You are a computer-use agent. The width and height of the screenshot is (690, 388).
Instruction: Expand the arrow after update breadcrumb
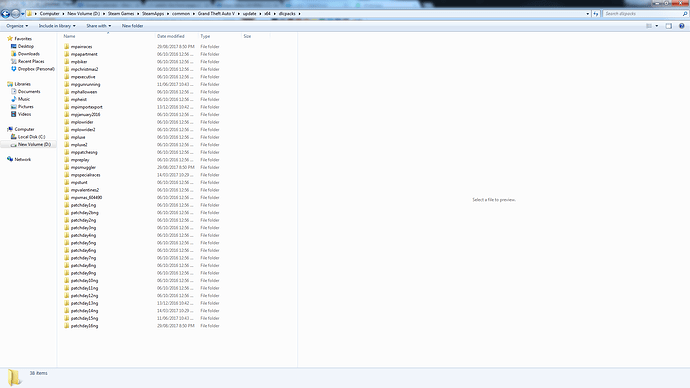tap(260, 14)
